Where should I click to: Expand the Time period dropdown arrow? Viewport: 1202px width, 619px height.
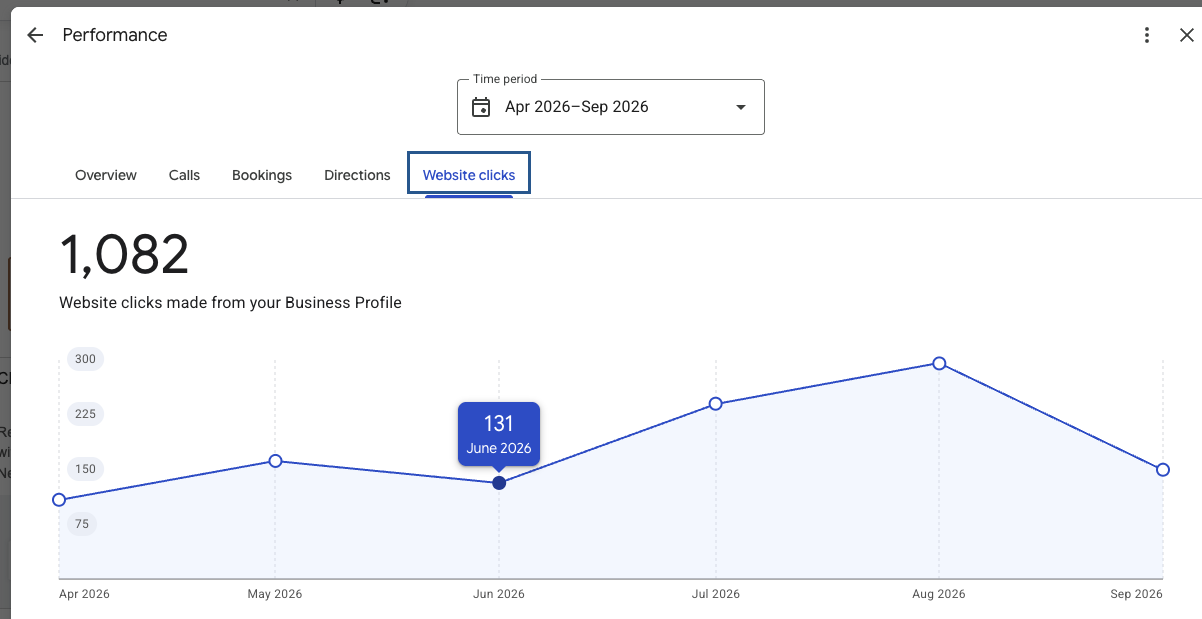[741, 107]
